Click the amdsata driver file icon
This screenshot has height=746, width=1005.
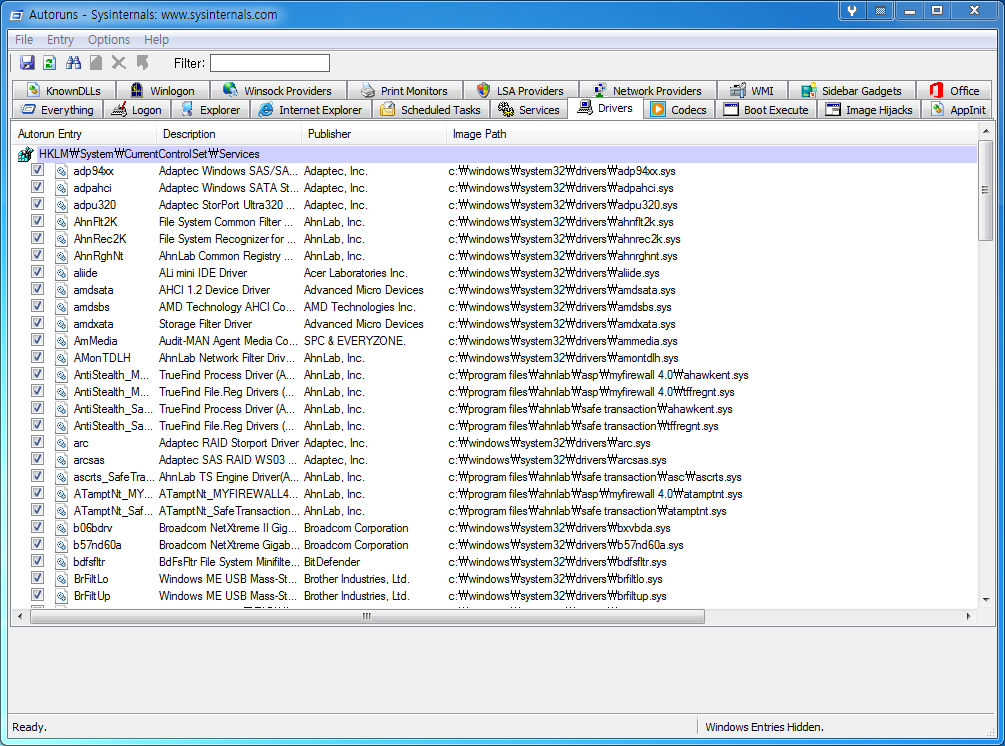[x=62, y=290]
